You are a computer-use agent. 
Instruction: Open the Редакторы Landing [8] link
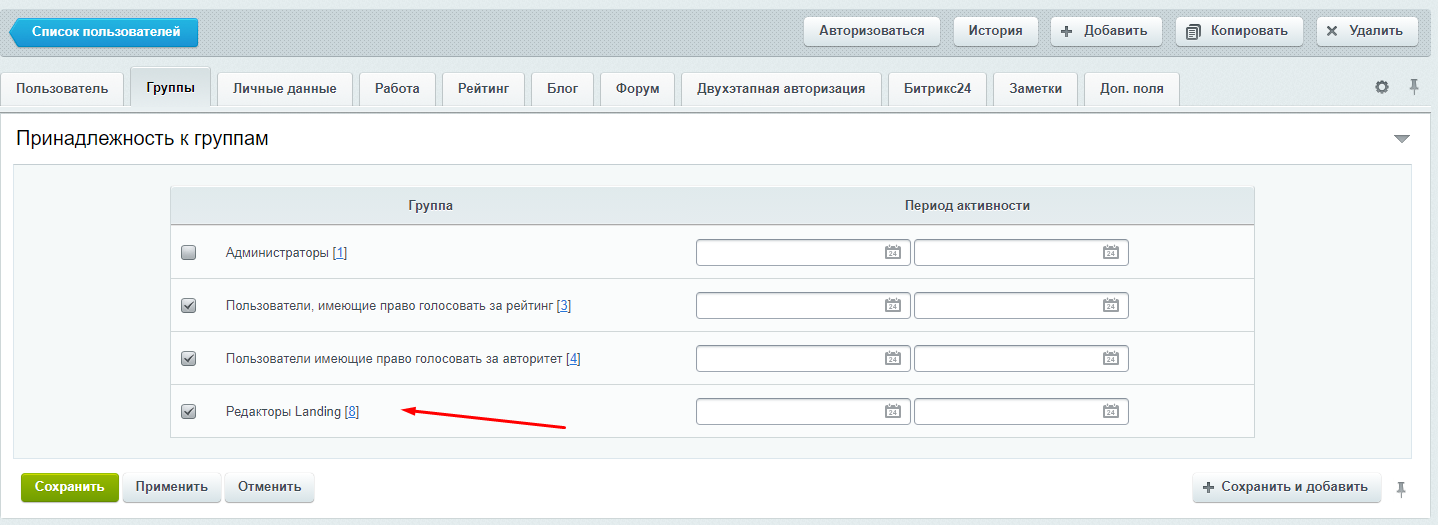(x=352, y=411)
